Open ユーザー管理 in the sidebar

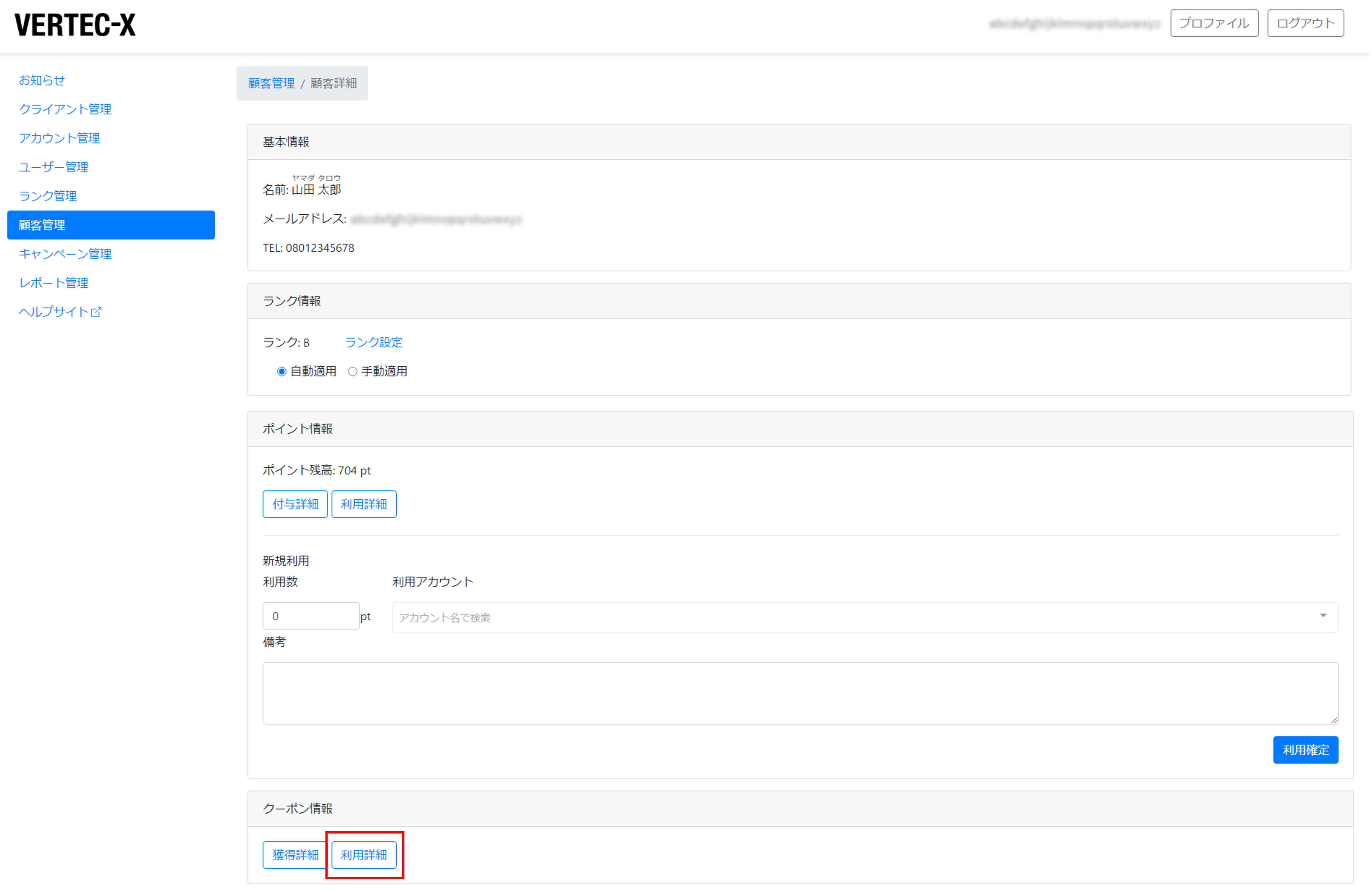[54, 167]
